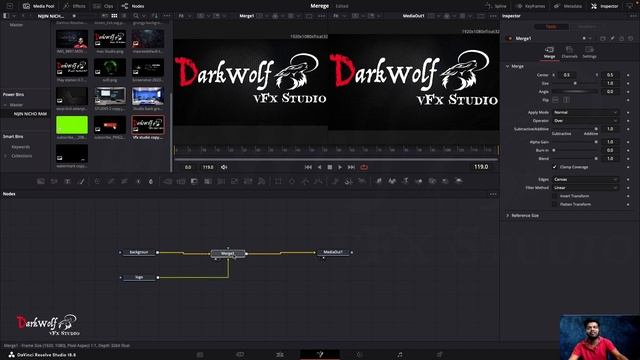Toggle keyframe dot for Size

tap(628, 83)
